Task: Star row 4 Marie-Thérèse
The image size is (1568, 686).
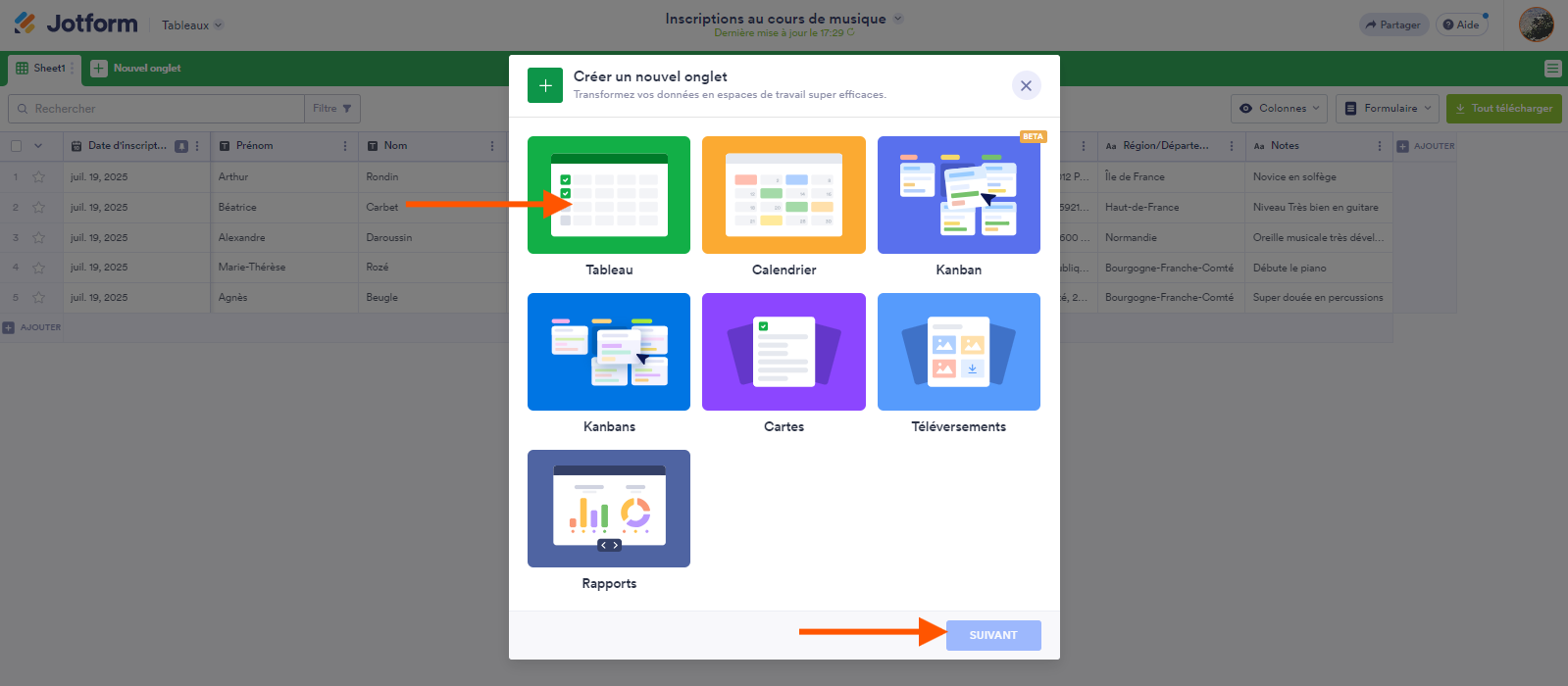Action: coord(39,268)
